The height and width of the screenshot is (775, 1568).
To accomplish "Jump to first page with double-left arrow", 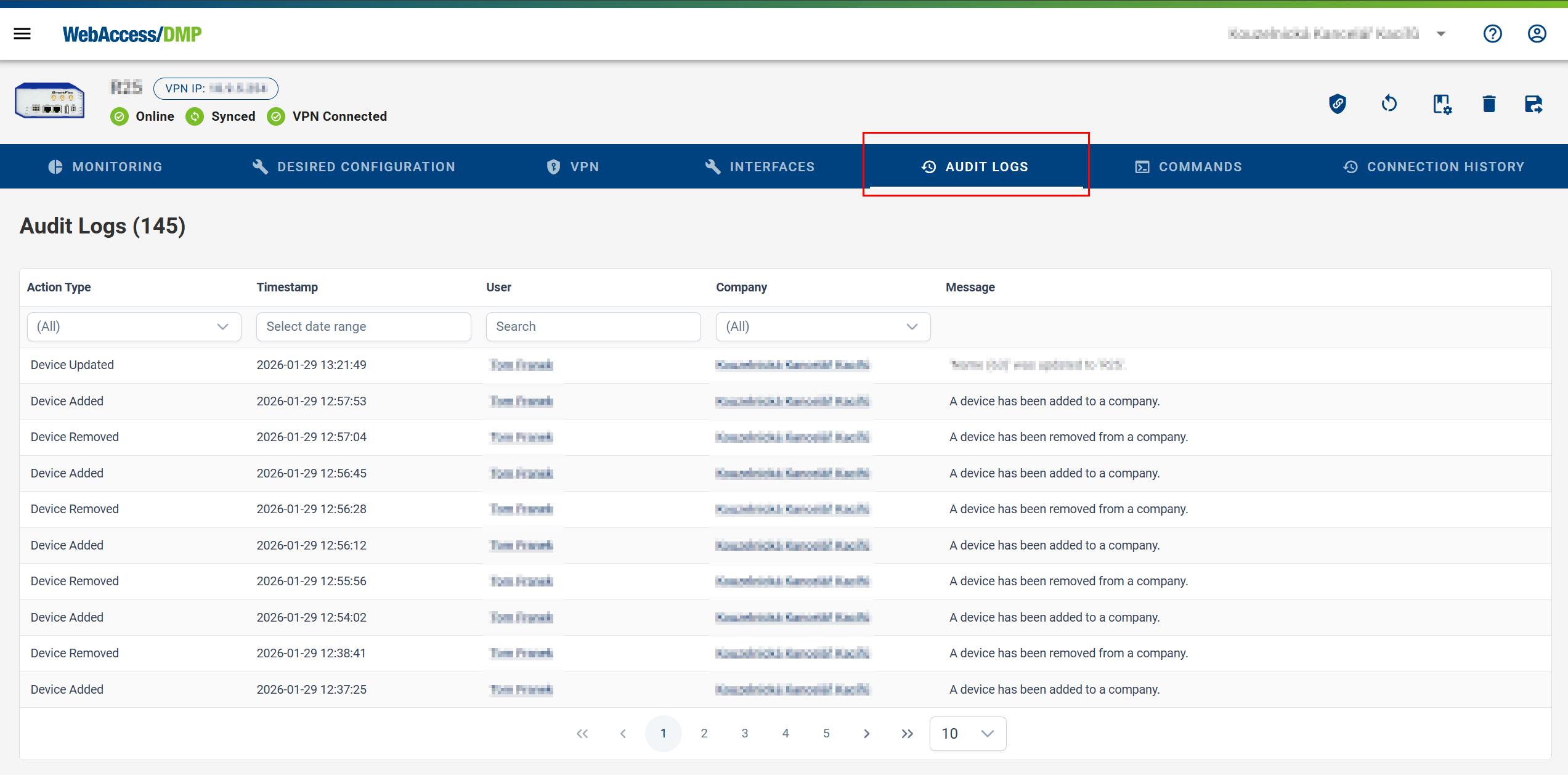I will tap(582, 733).
